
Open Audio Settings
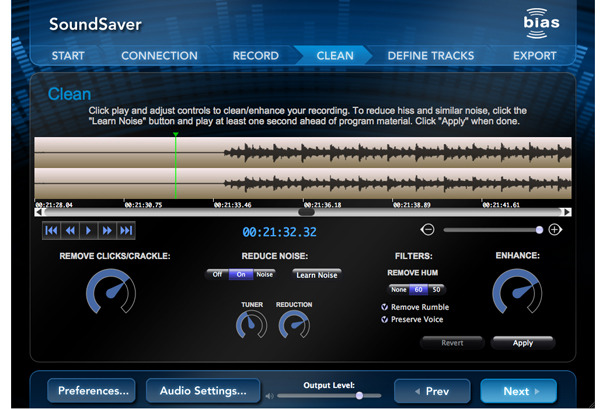pyautogui.click(x=203, y=391)
